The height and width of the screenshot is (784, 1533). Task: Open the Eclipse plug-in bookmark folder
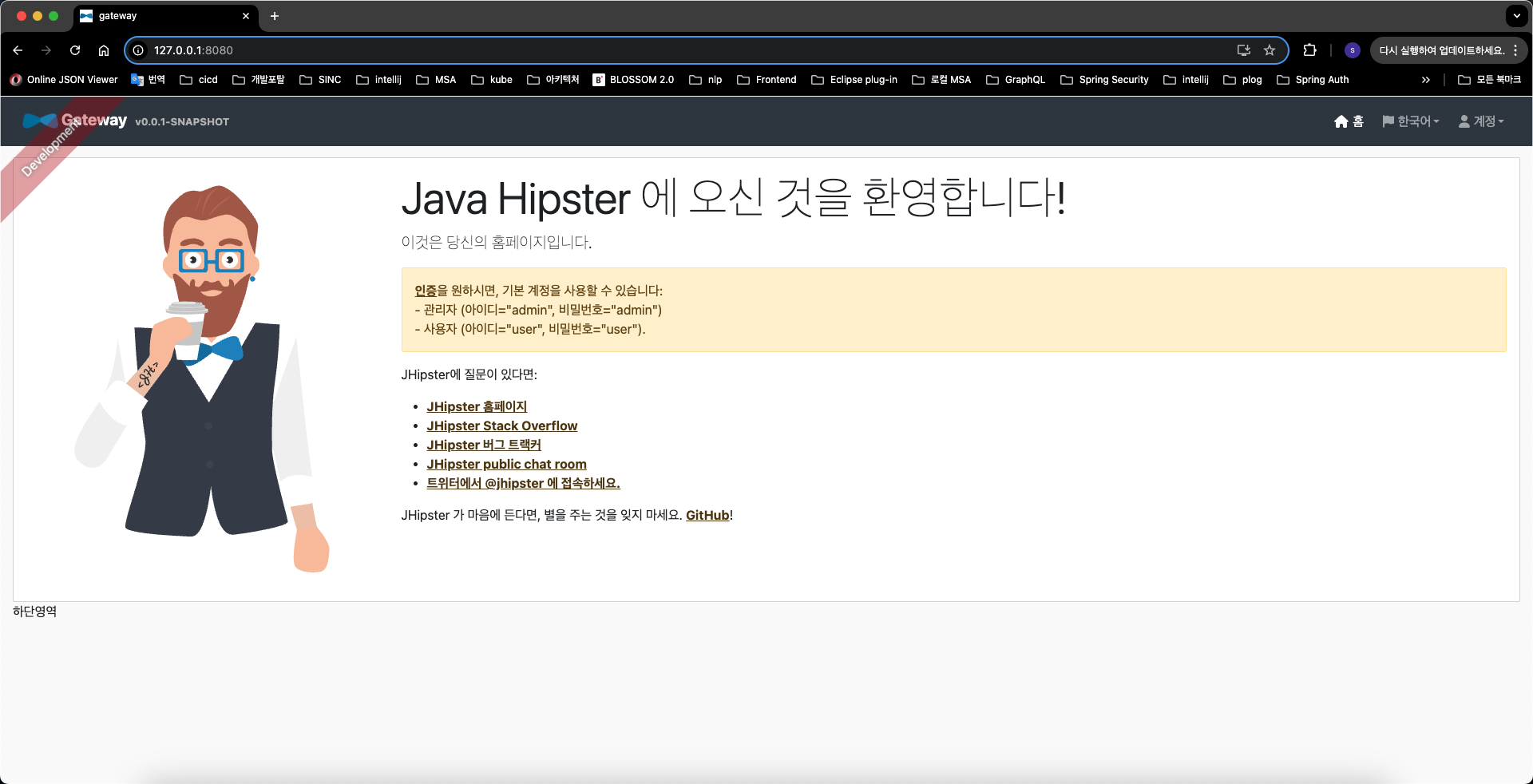point(854,80)
